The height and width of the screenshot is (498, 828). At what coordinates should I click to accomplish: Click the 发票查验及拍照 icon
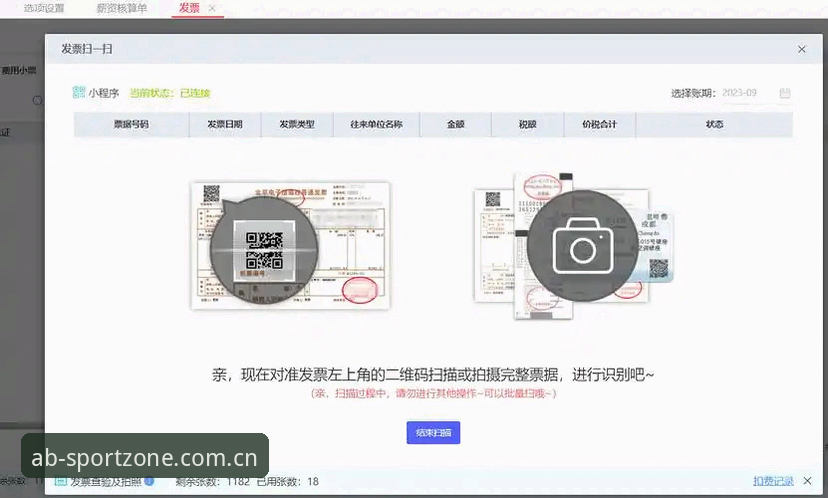coord(61,481)
